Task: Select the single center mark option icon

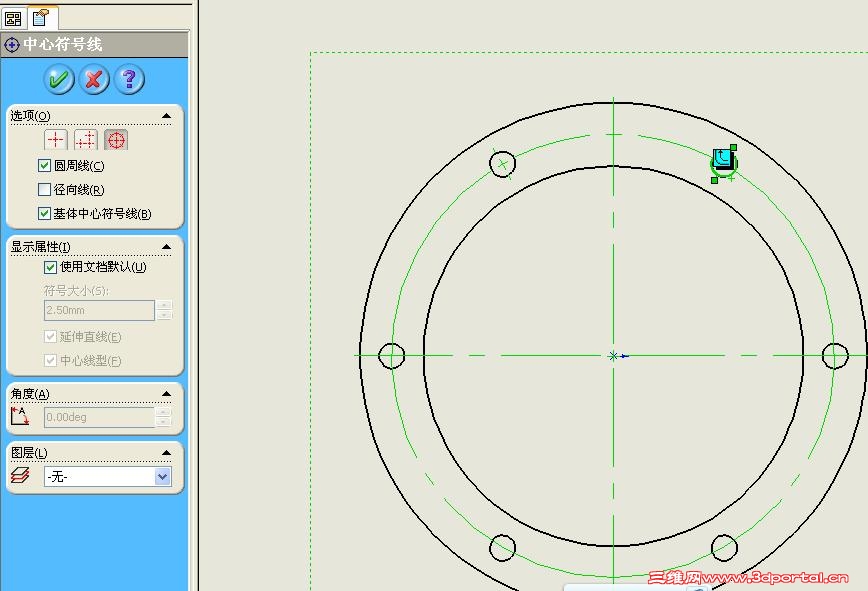Action: 56,140
